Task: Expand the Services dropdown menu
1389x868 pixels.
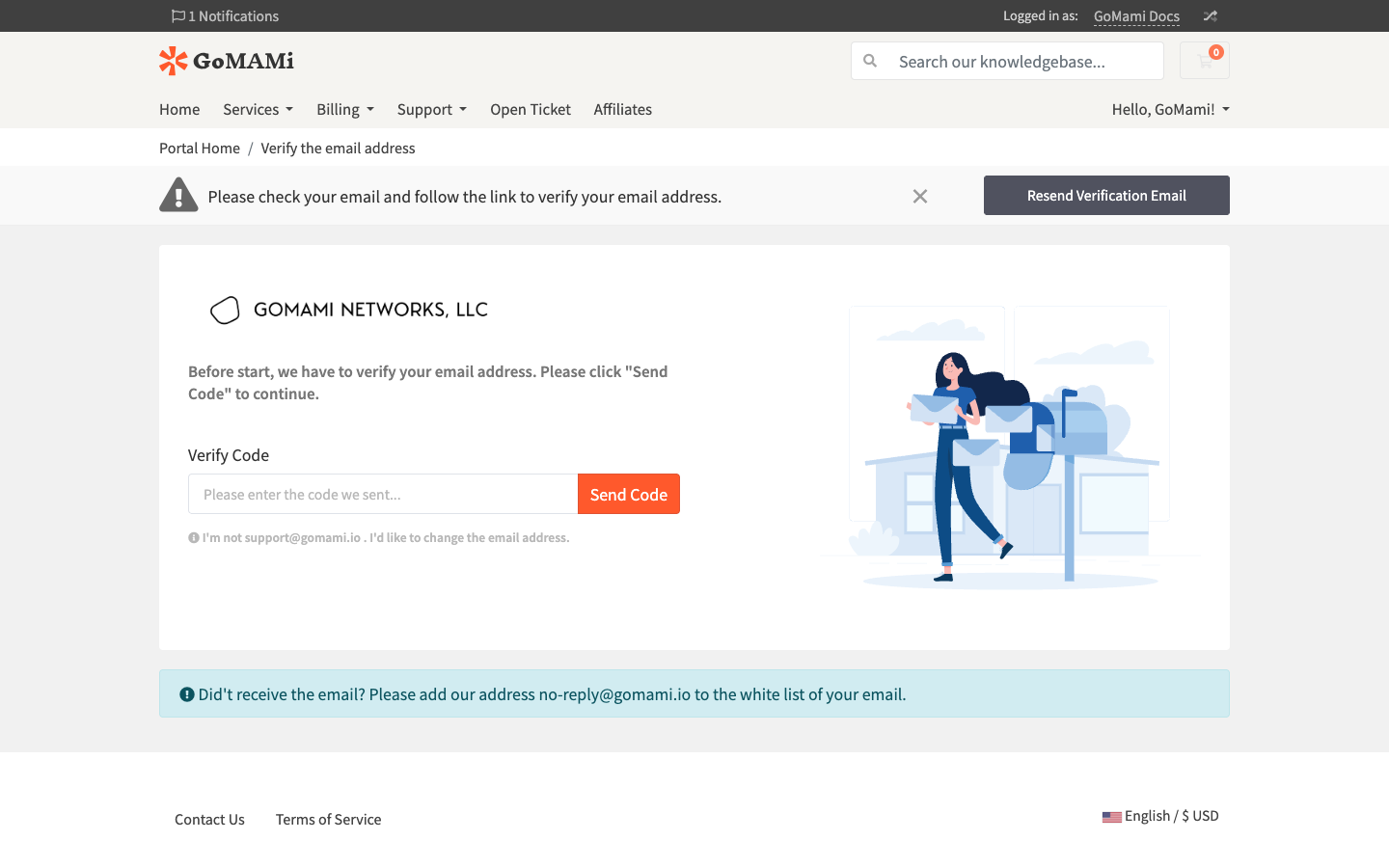Action: coord(258,109)
